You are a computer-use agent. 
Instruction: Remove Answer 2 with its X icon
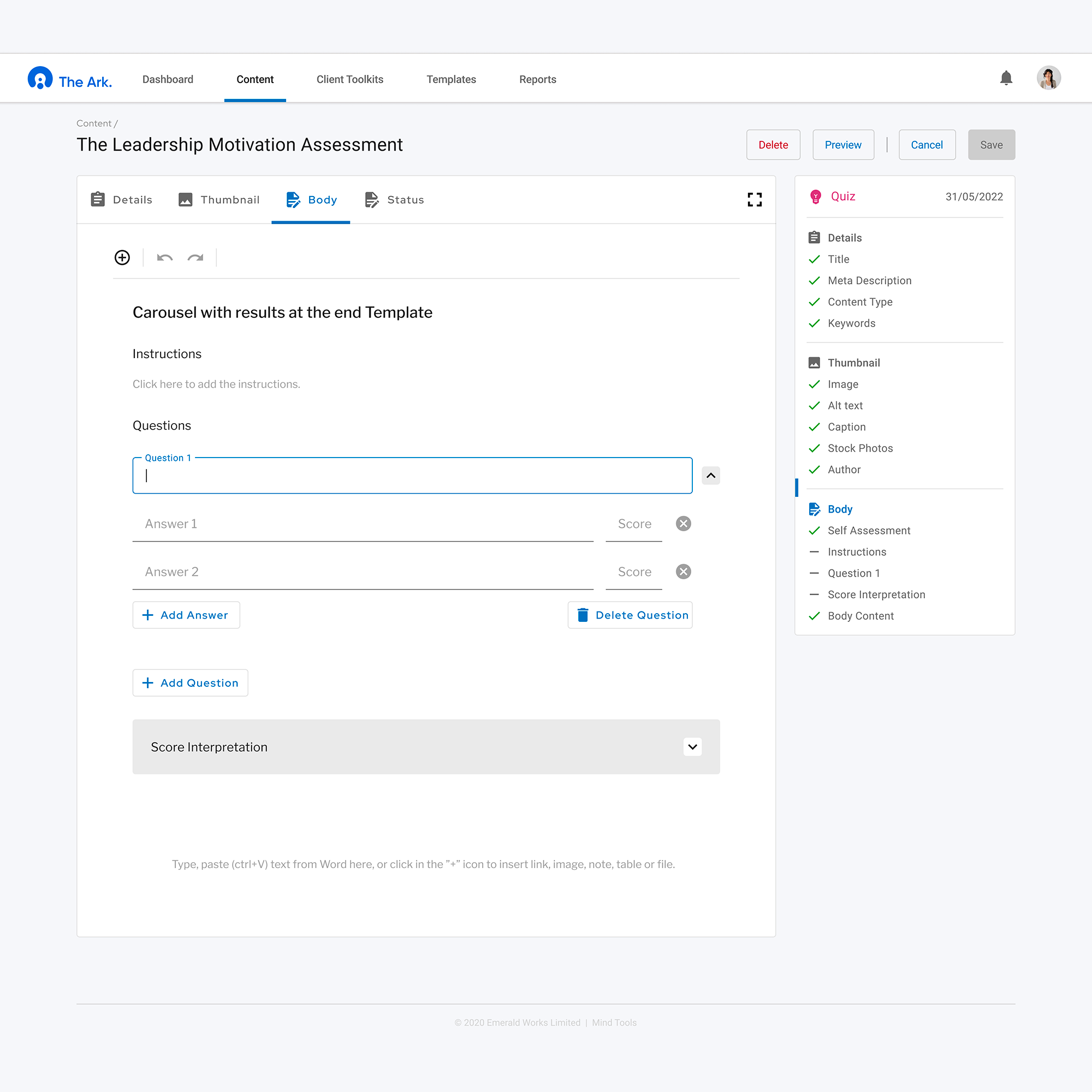click(x=684, y=572)
